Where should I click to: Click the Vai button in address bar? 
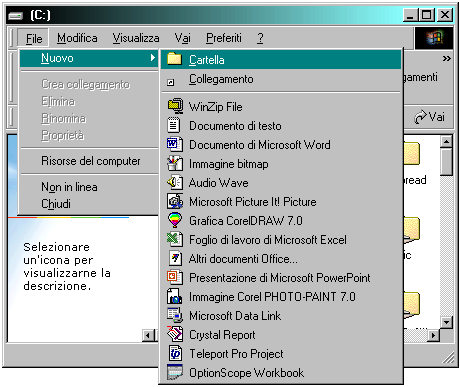[429, 117]
